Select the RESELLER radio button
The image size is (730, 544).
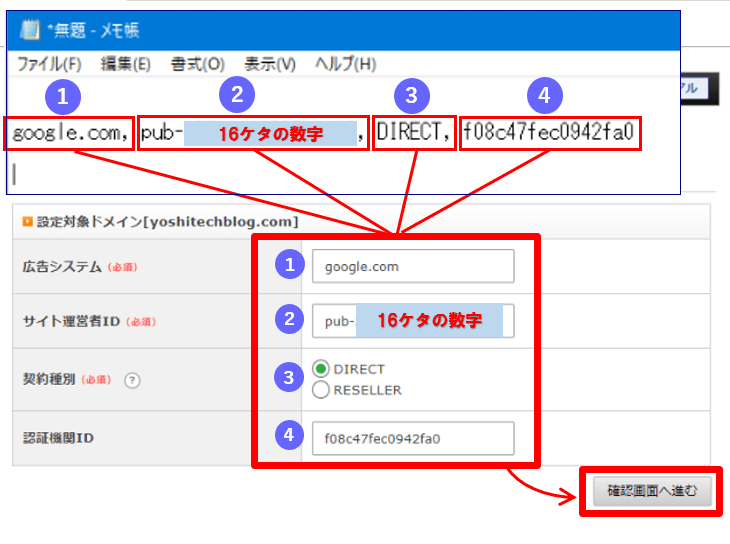click(x=321, y=390)
